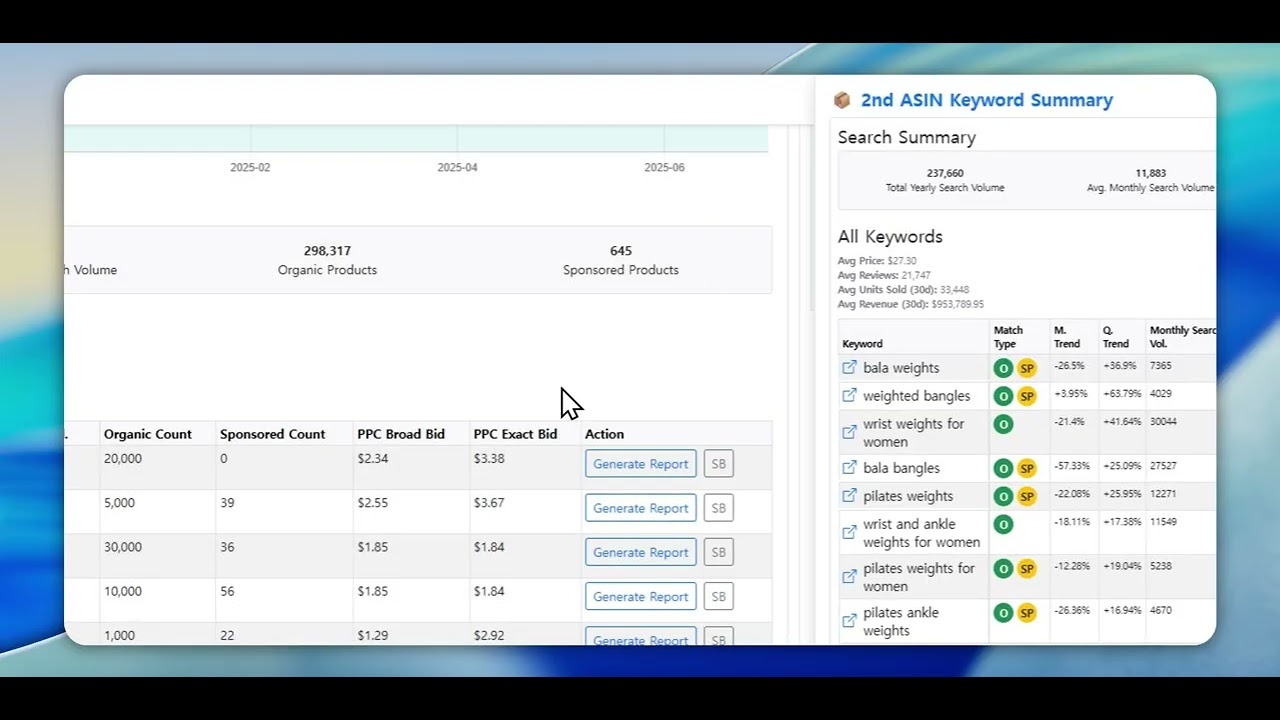The width and height of the screenshot is (1280, 720).
Task: Click Keyword column header in summary table
Action: tap(862, 344)
